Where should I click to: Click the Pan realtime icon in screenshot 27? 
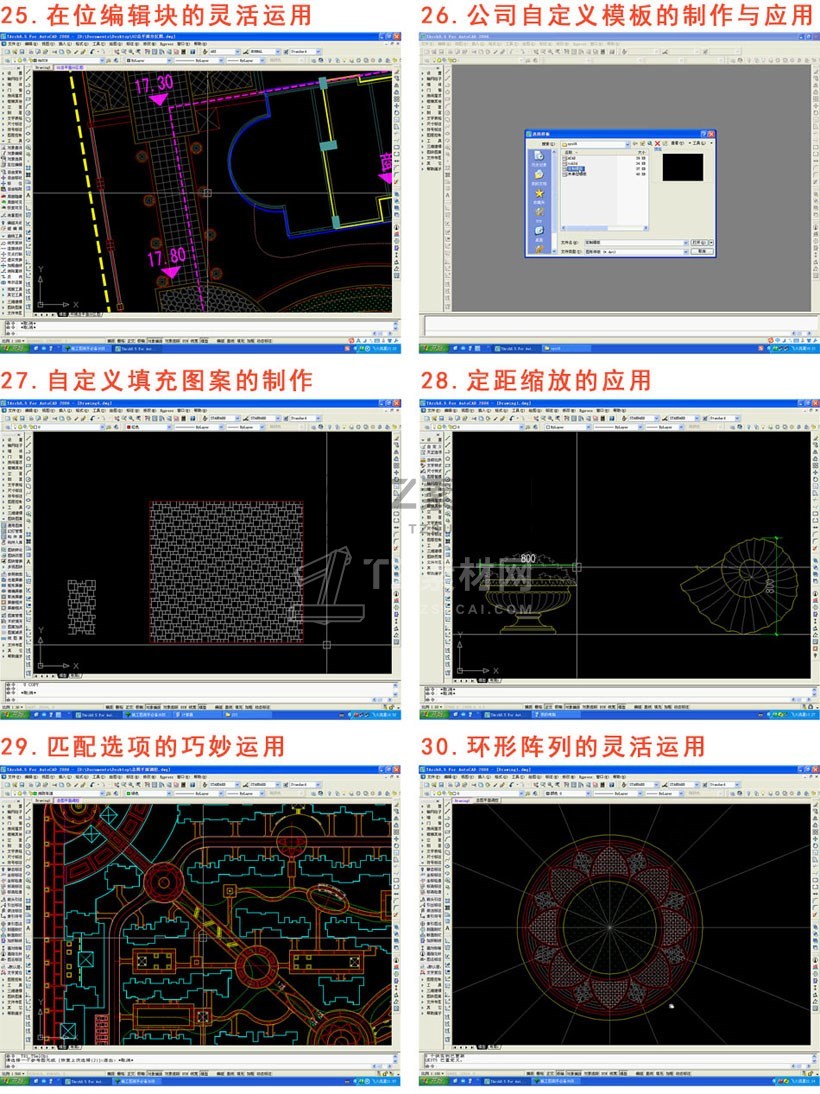117,418
